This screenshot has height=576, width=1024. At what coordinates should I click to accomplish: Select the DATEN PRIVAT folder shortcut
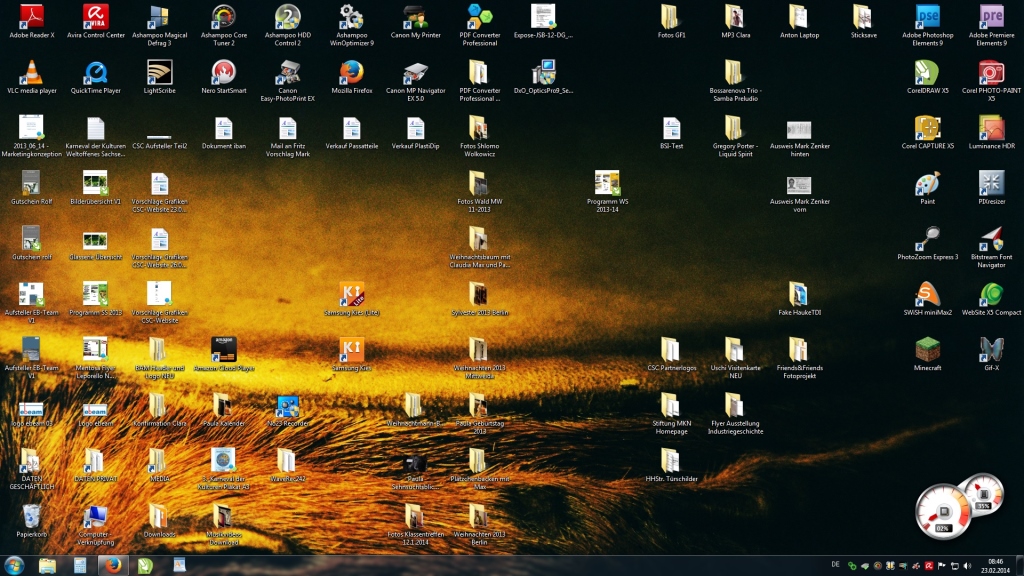[95, 460]
